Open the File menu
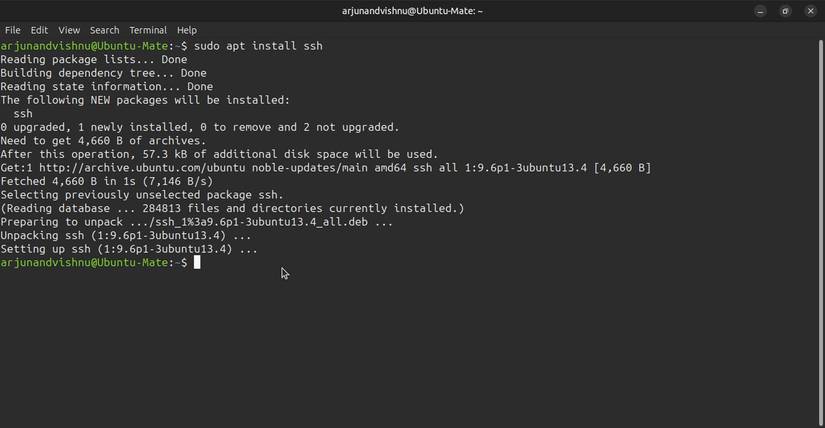Image resolution: width=825 pixels, height=428 pixels. (x=13, y=30)
